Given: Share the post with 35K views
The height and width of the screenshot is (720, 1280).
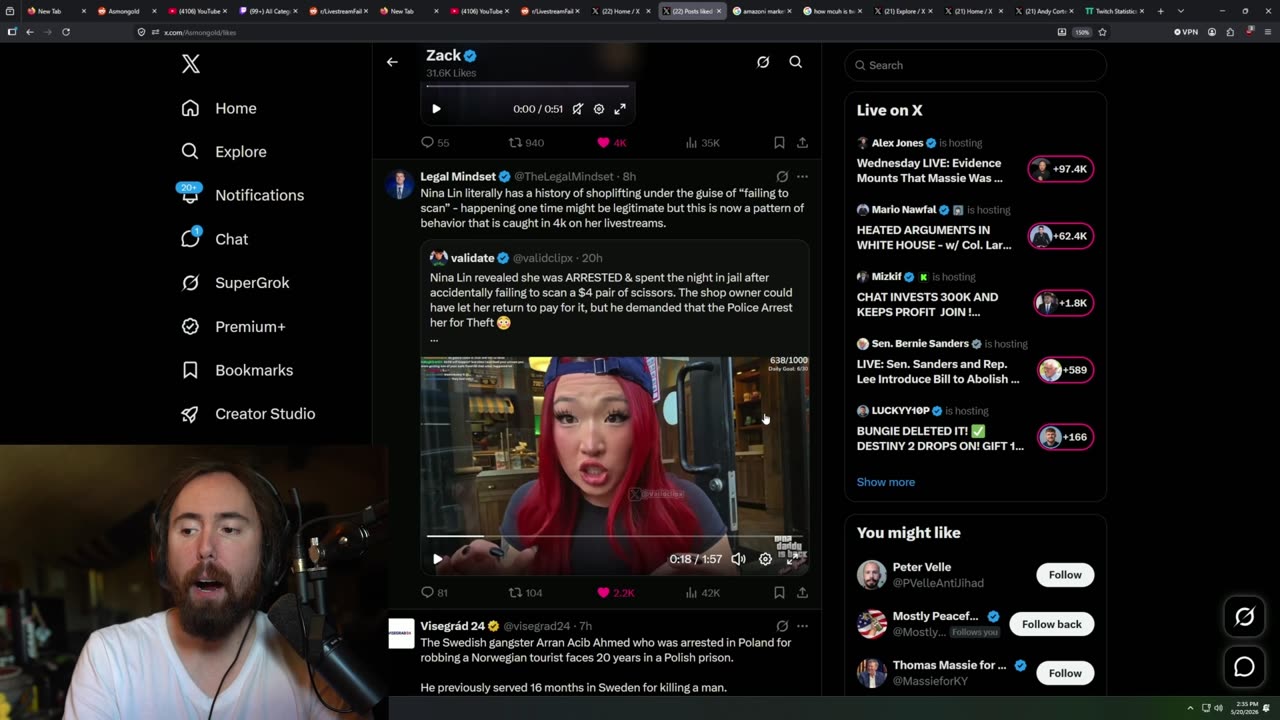Looking at the screenshot, I should 802,143.
